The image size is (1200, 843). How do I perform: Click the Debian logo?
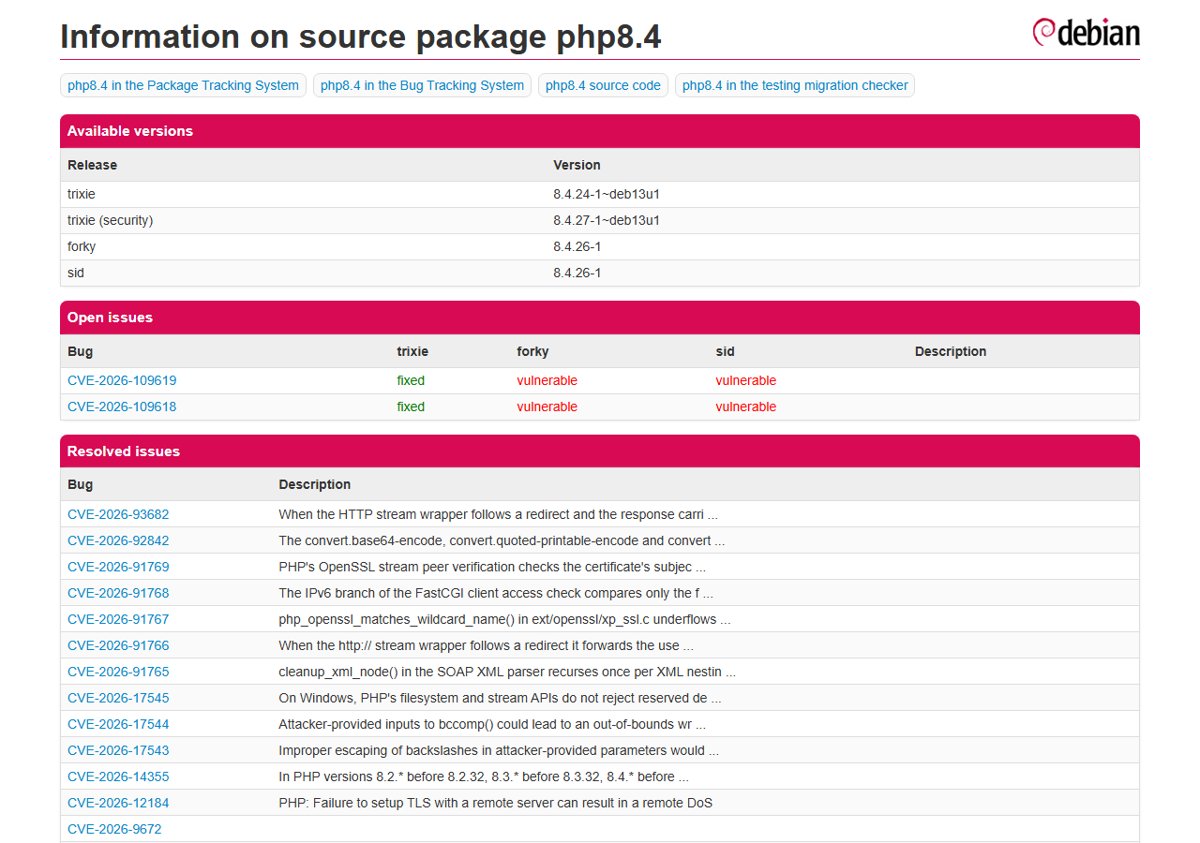1086,33
